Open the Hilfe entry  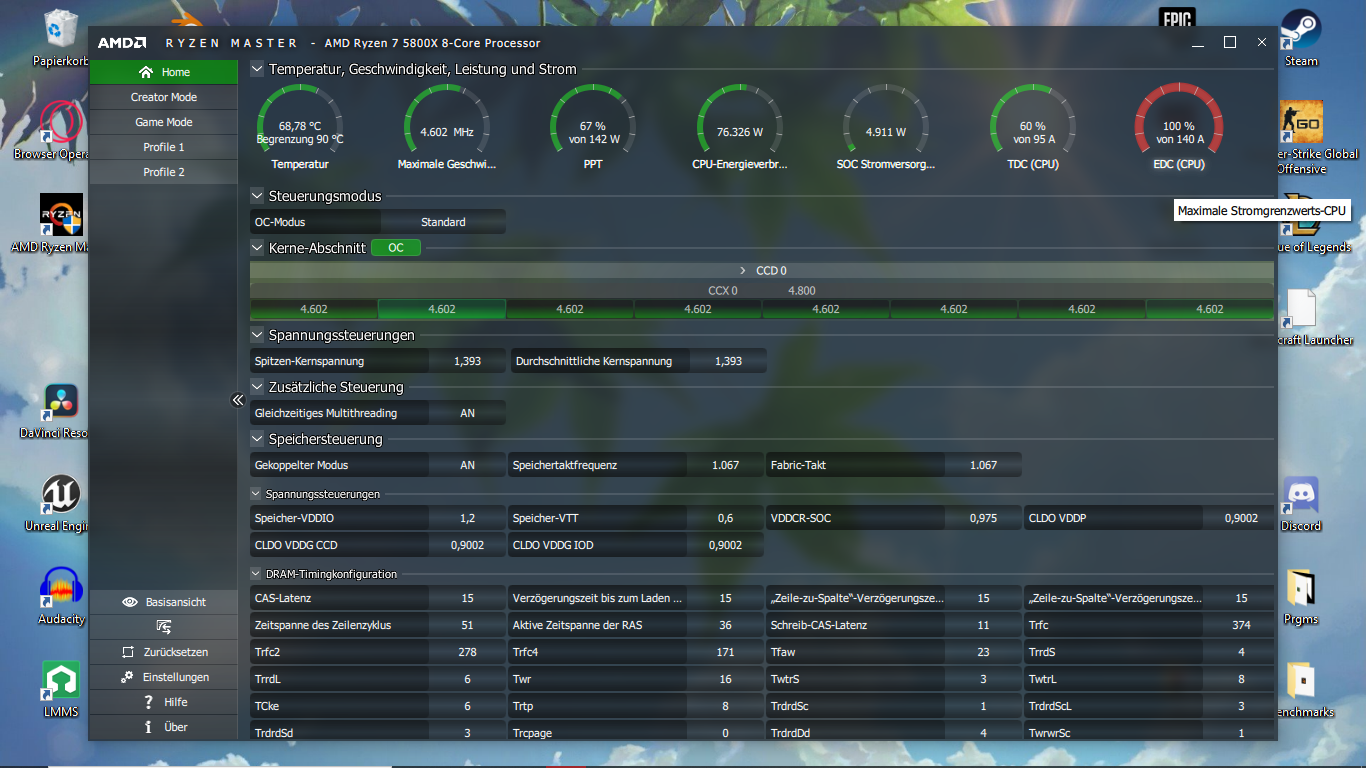[164, 702]
